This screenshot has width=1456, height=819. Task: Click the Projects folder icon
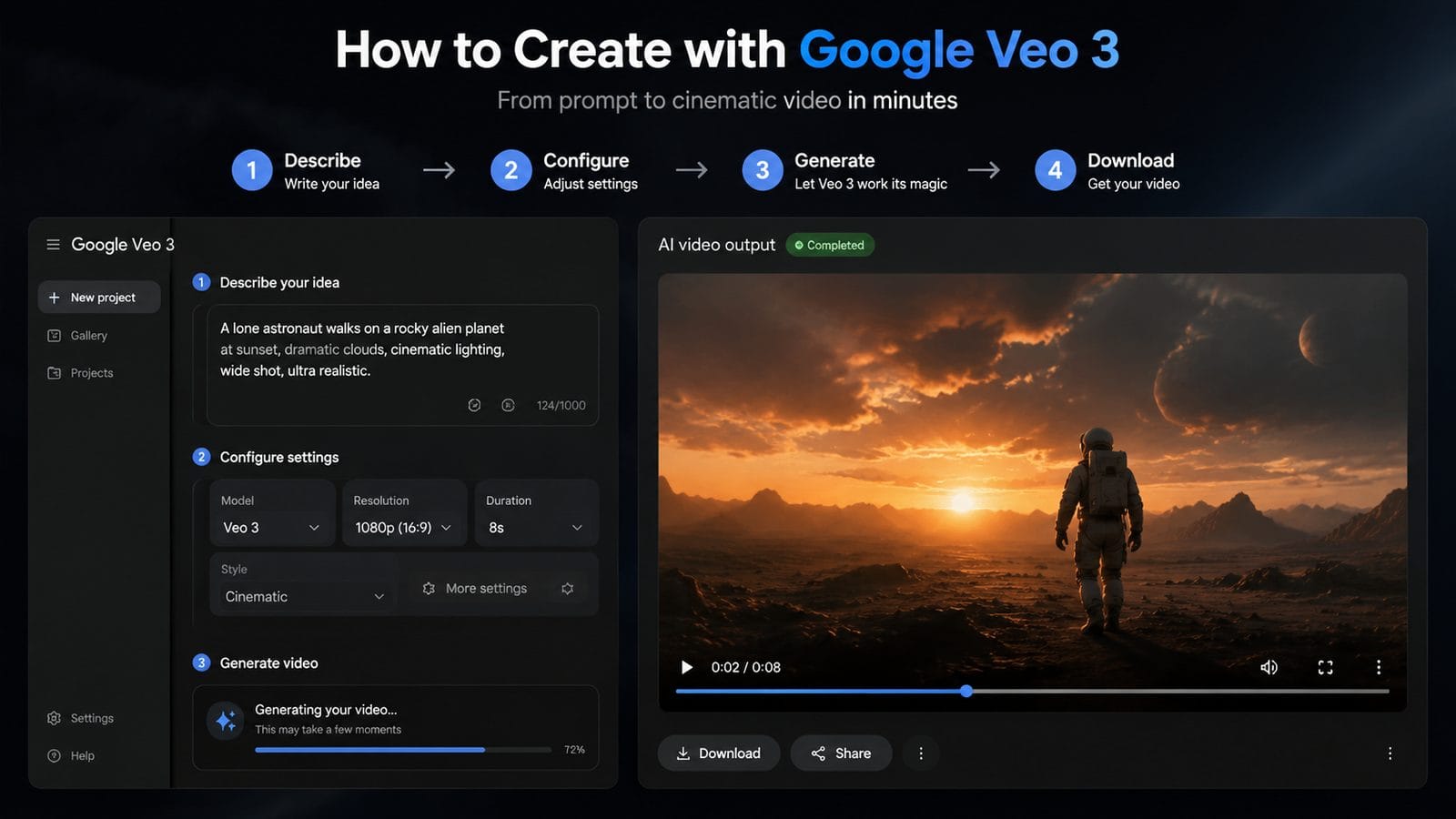[x=54, y=373]
